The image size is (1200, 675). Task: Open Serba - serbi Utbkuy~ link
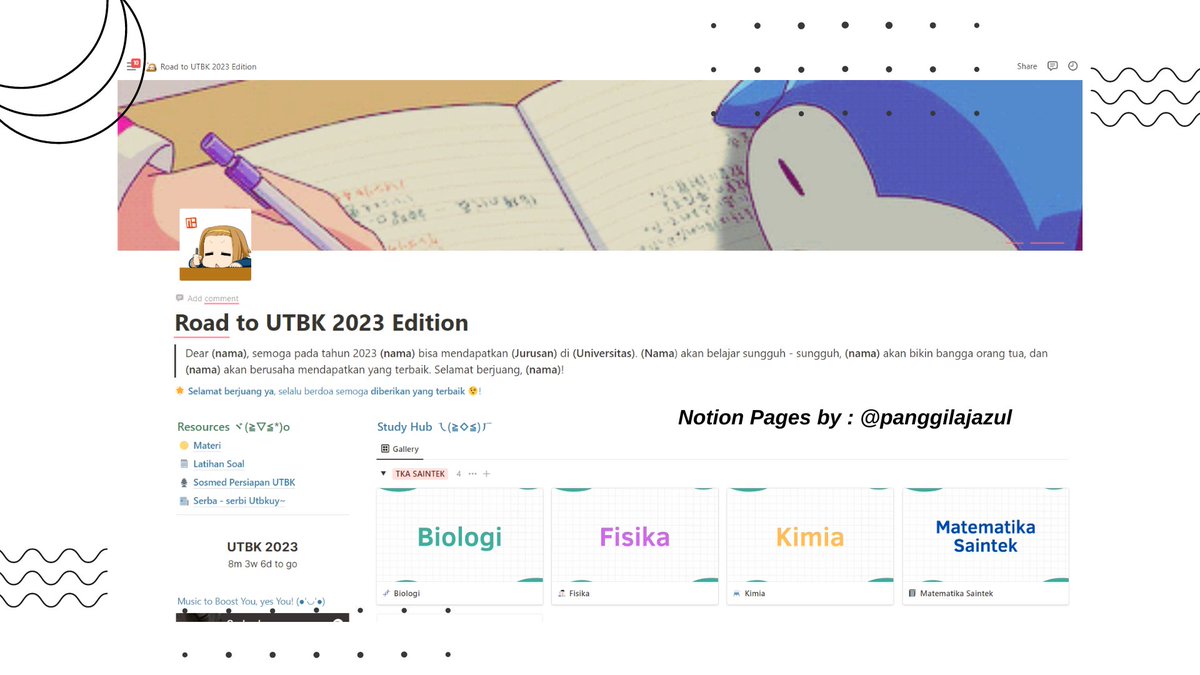point(239,501)
